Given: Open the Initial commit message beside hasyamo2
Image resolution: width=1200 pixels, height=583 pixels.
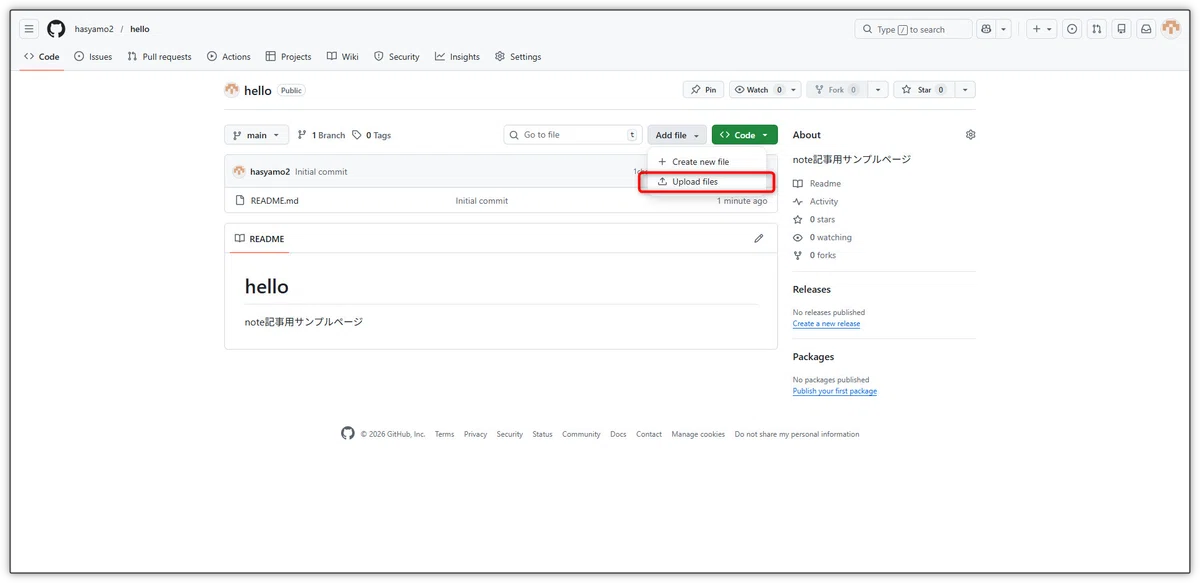Looking at the screenshot, I should (321, 172).
